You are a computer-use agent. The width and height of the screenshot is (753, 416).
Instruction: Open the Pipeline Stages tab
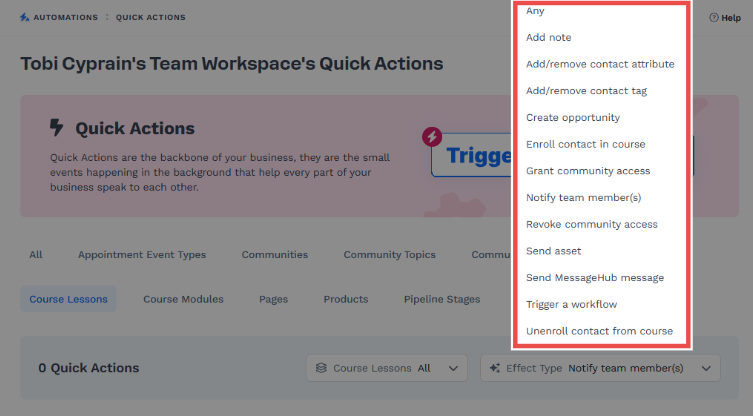[442, 299]
